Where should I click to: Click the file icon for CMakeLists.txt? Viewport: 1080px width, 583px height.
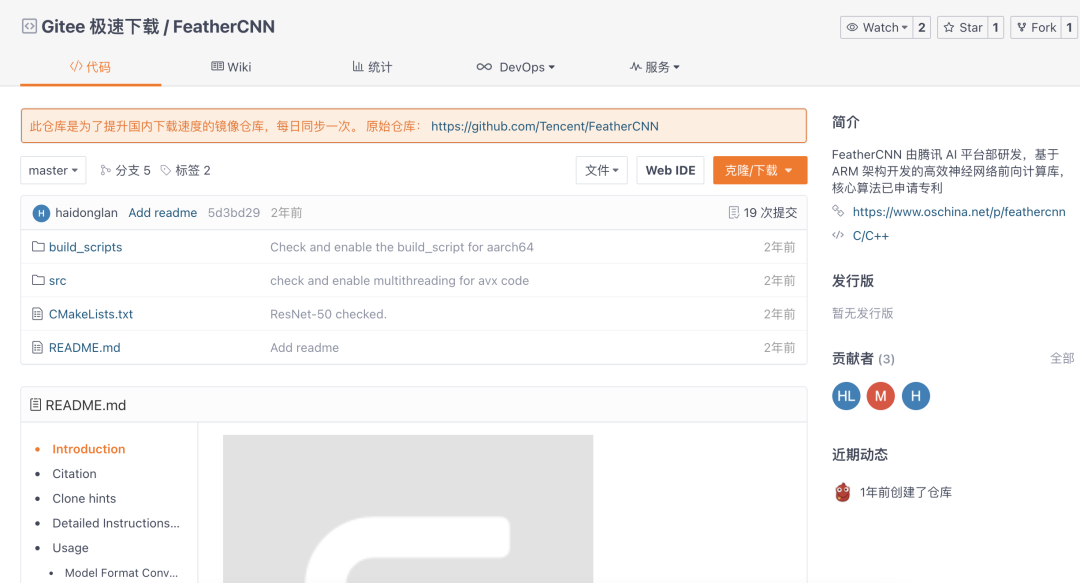[x=37, y=314]
